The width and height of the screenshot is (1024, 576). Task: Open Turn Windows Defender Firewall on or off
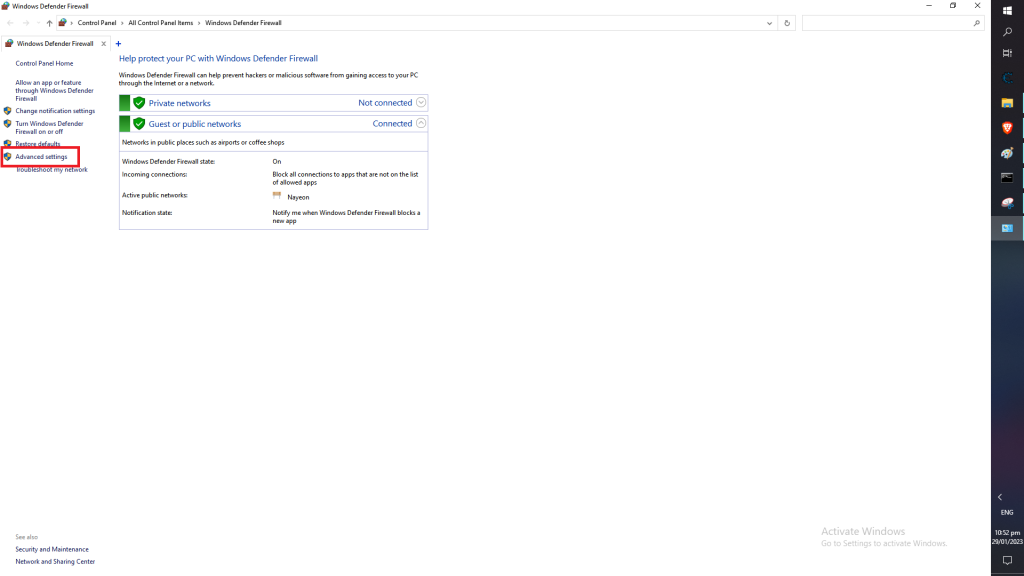(x=49, y=127)
